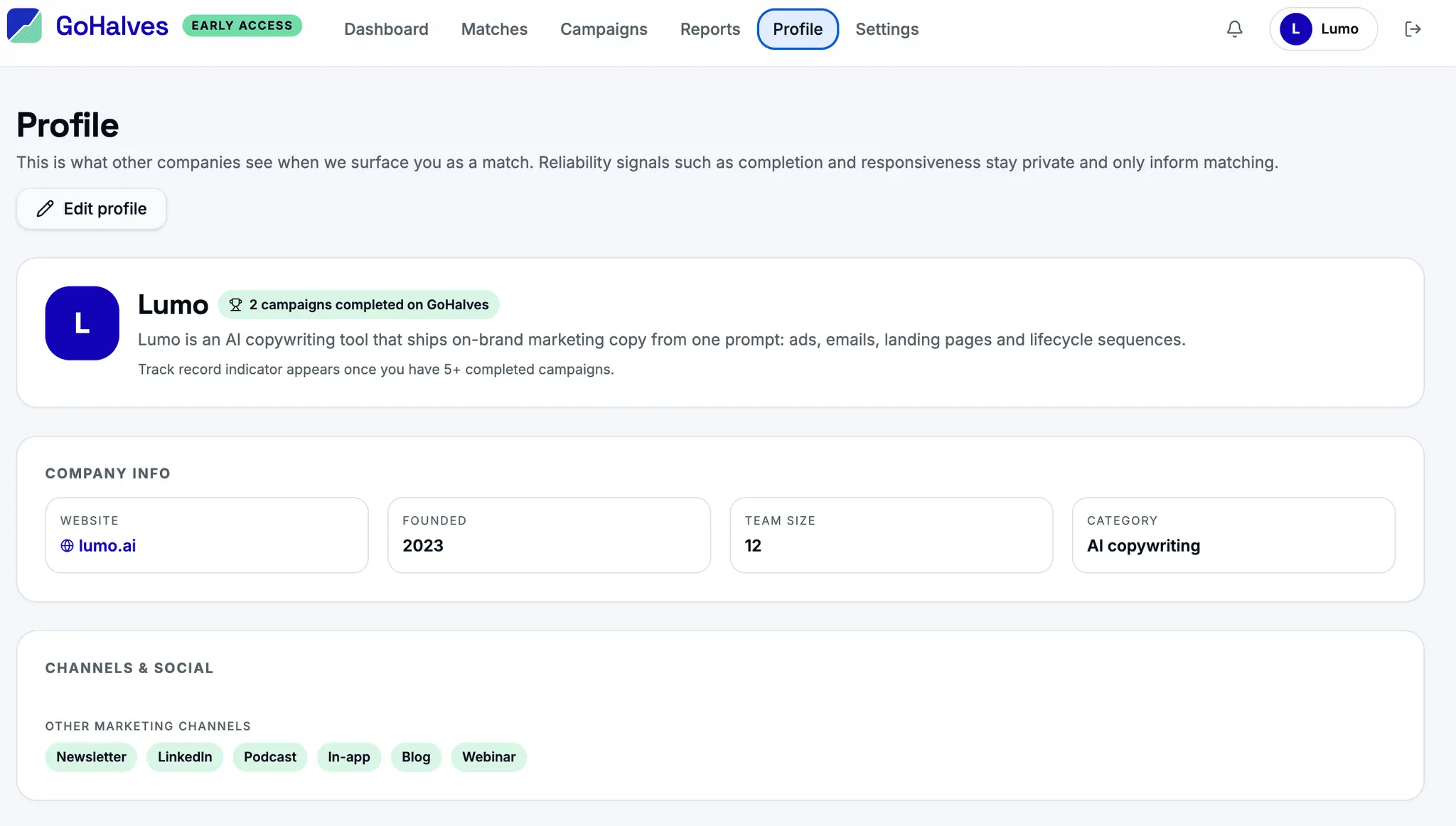
Task: Click the trophy icon in campaigns badge
Action: (x=235, y=305)
